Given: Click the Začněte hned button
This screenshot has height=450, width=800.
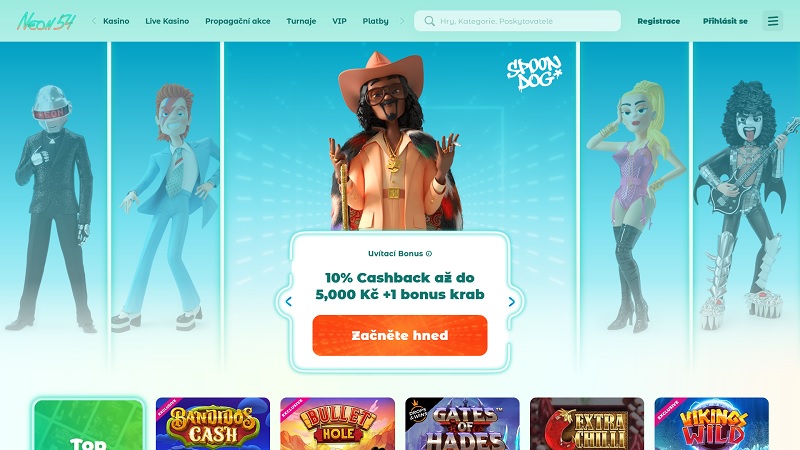Looking at the screenshot, I should [x=400, y=335].
